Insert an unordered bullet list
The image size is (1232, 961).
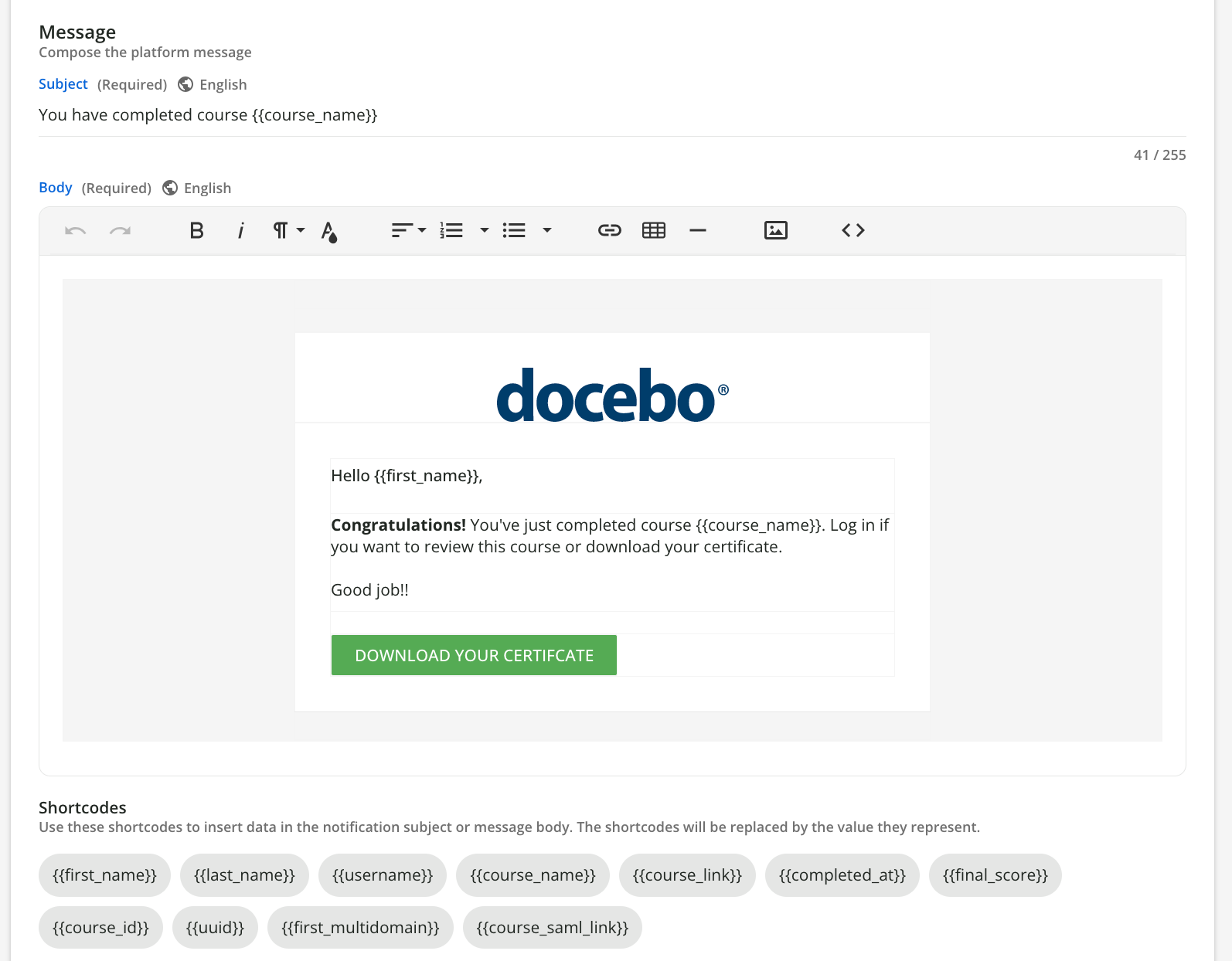(x=514, y=230)
